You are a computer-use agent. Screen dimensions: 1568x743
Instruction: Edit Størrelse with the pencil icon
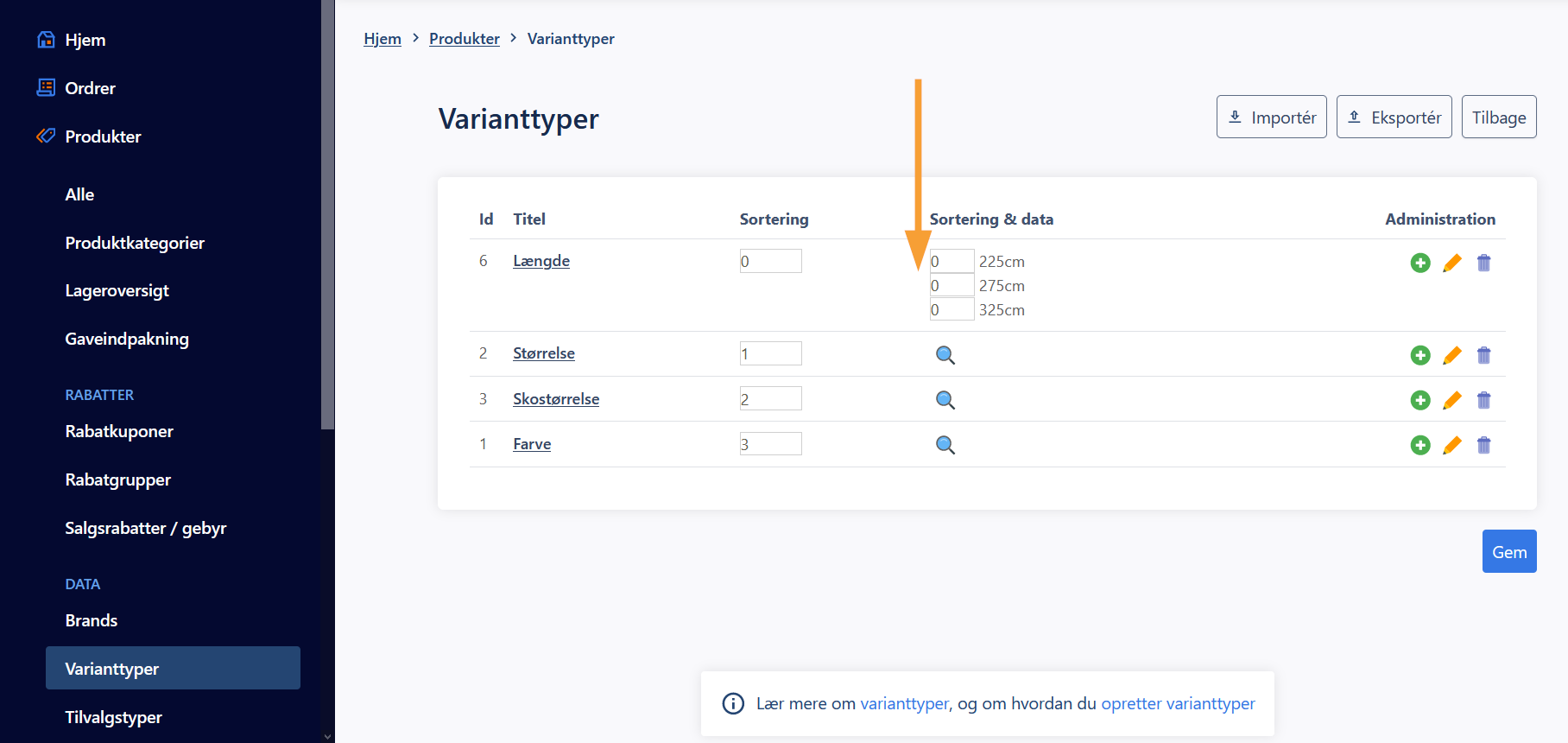click(x=1452, y=355)
